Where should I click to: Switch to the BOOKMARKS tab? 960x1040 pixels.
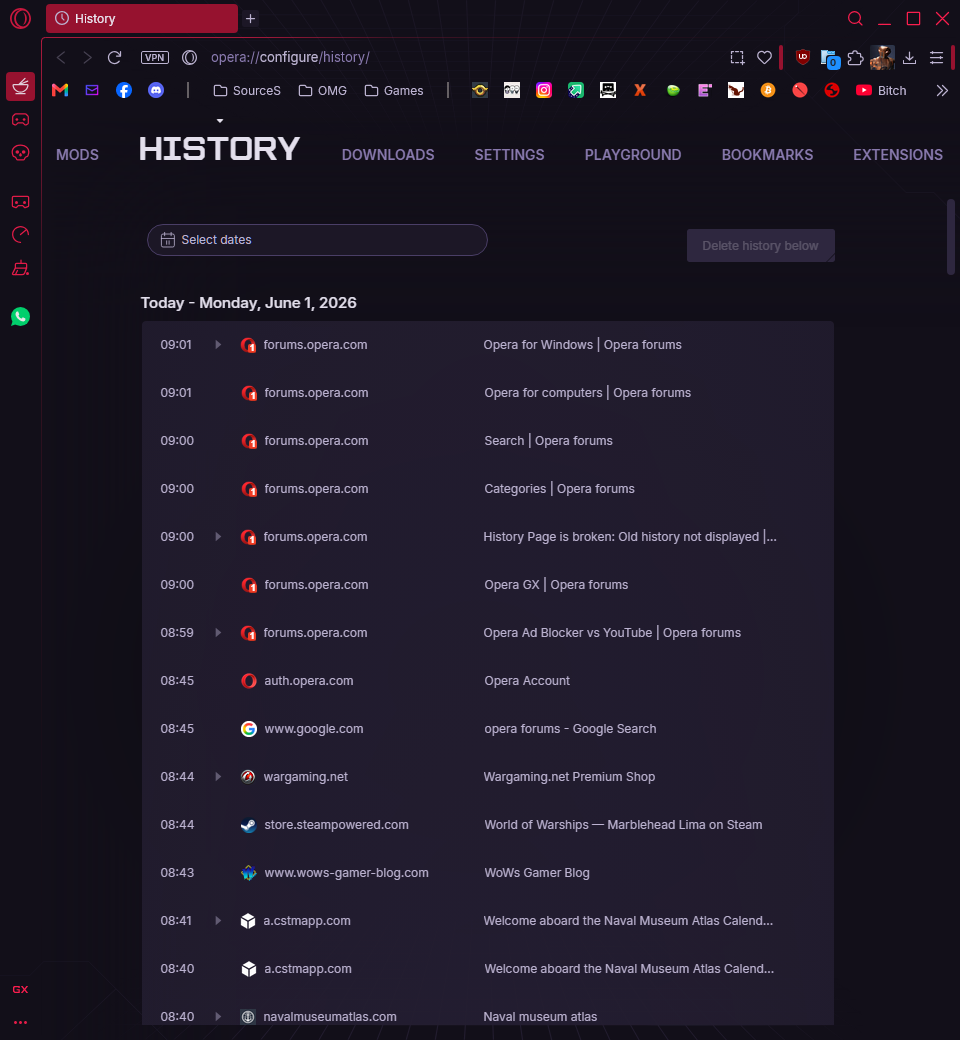(768, 155)
